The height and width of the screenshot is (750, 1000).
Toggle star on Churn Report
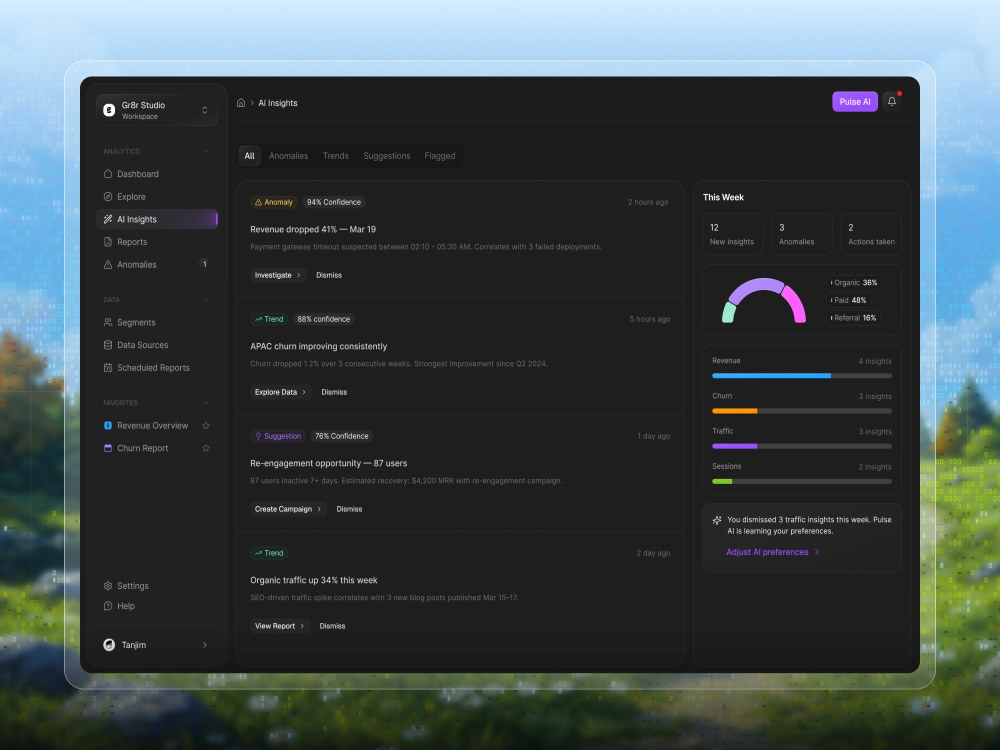(205, 448)
